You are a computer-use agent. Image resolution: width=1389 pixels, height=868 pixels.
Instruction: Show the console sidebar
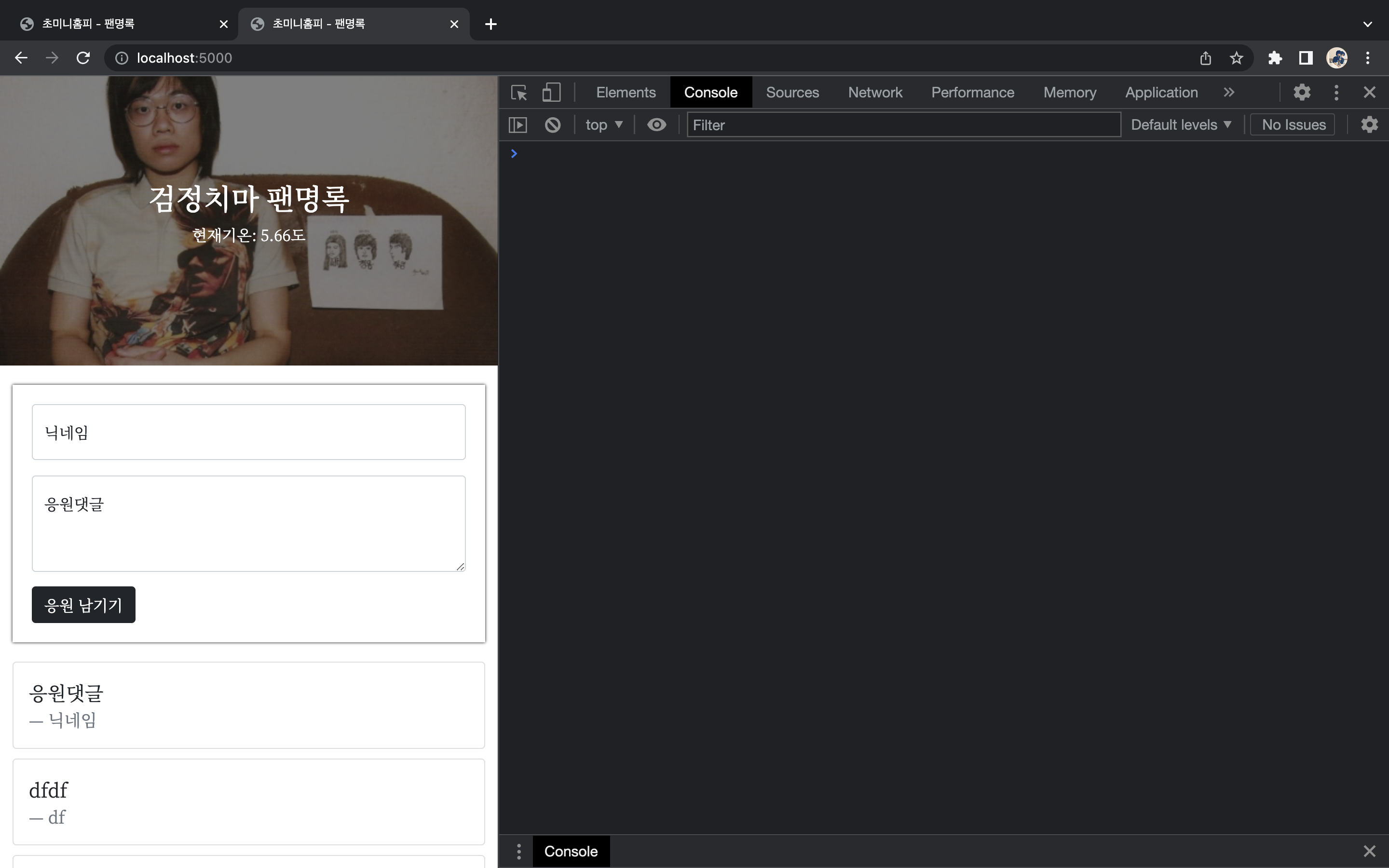point(517,124)
